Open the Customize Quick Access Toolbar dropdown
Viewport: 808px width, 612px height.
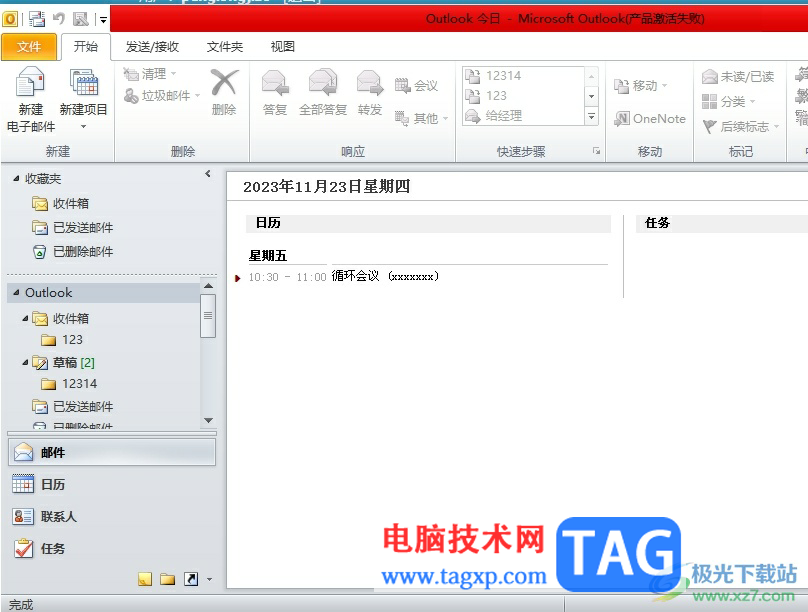pos(103,20)
